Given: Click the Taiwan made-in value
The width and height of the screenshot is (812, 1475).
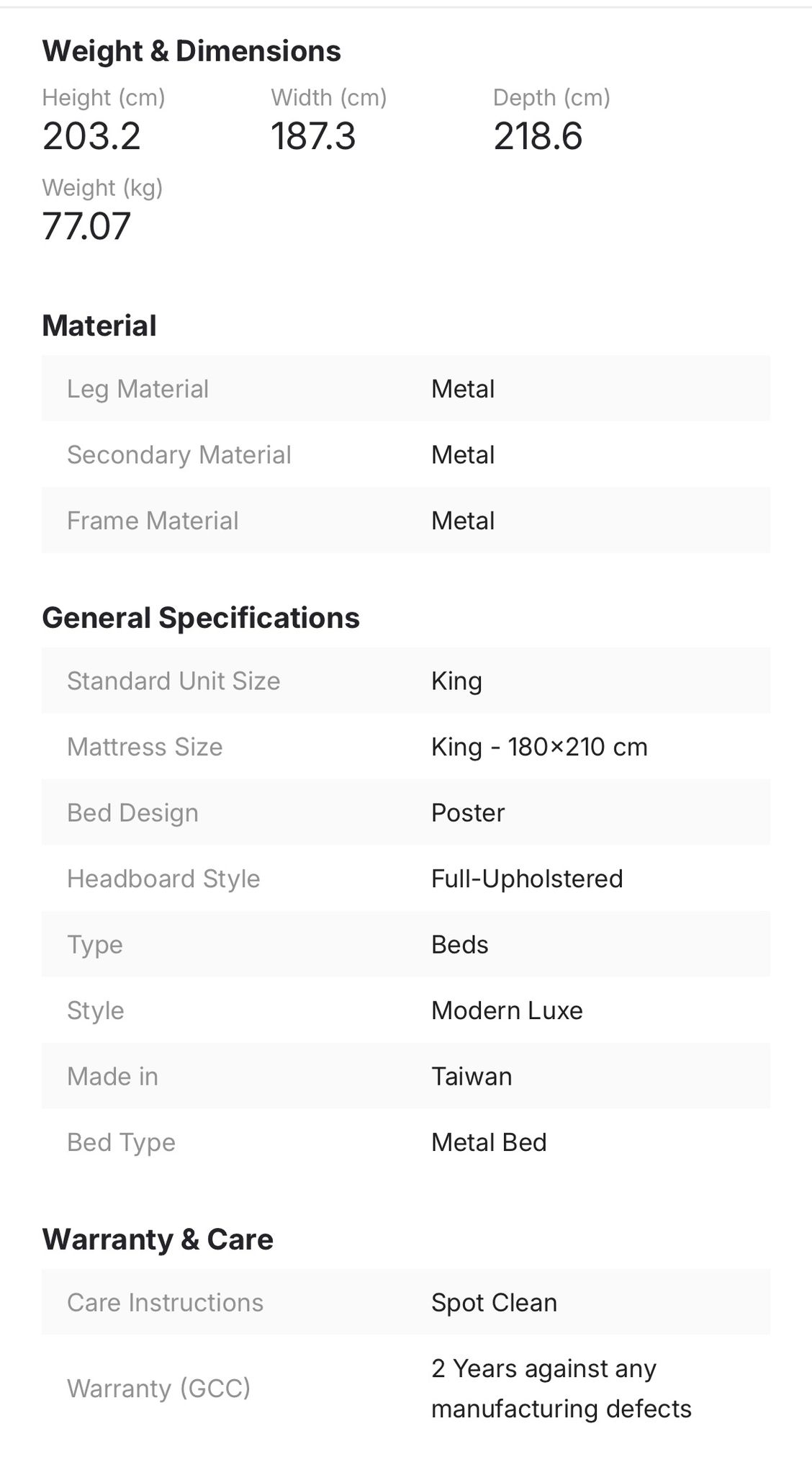Looking at the screenshot, I should coord(472,1077).
